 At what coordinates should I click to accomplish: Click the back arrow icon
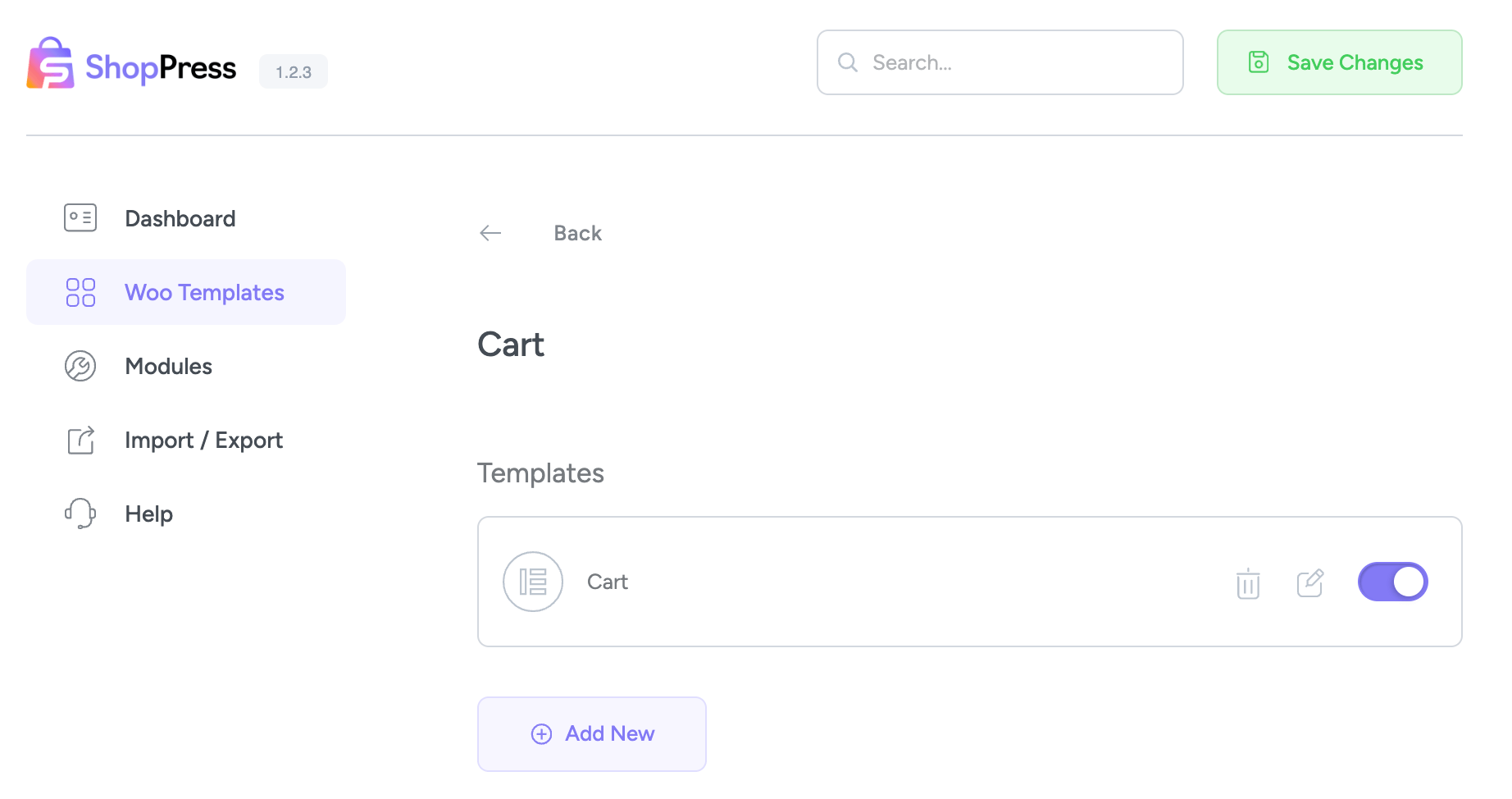click(490, 233)
